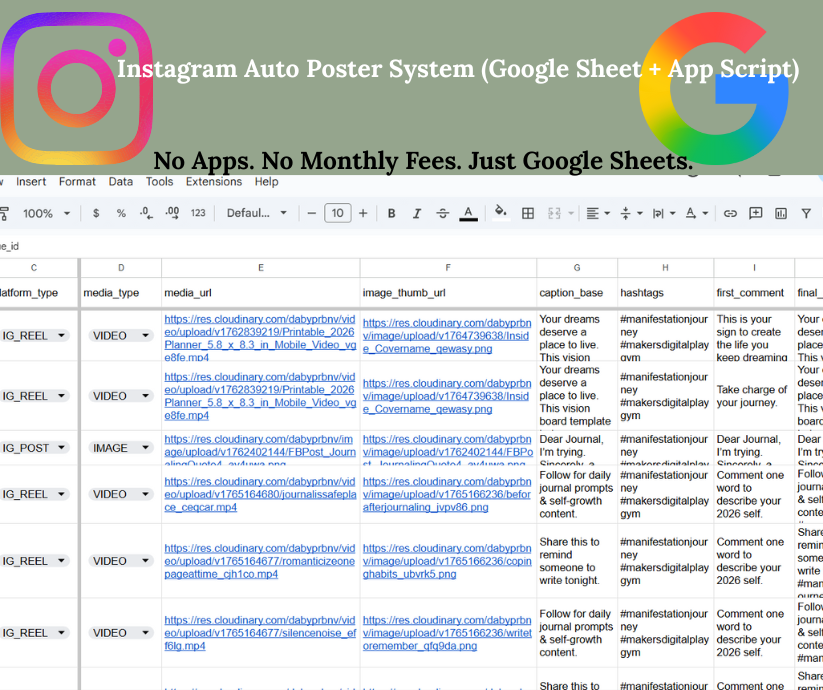Open zoom 100% dropdown

pyautogui.click(x=46, y=214)
